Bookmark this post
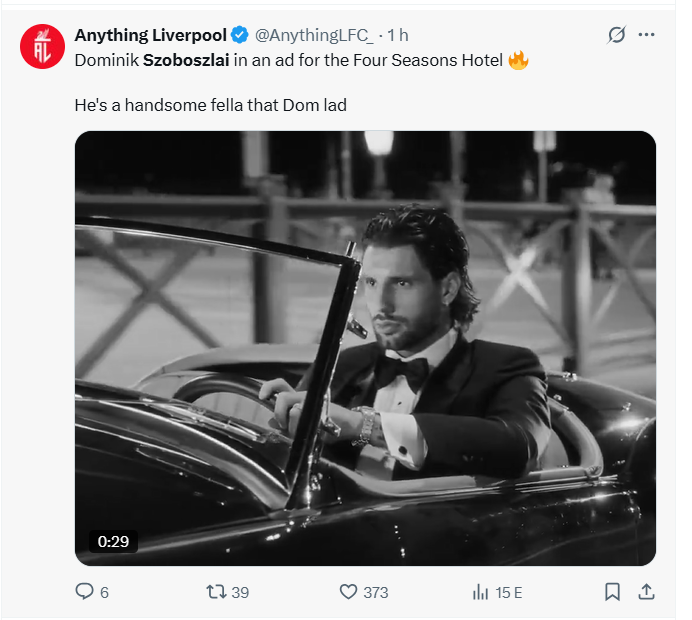 point(613,592)
